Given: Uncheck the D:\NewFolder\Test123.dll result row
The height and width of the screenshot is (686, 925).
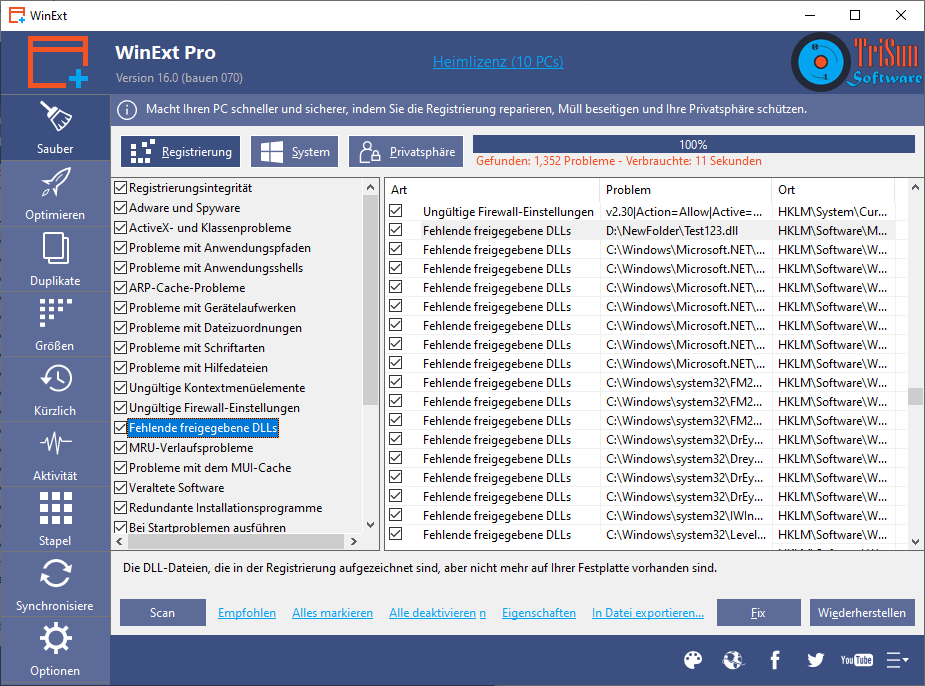Looking at the screenshot, I should click(396, 230).
